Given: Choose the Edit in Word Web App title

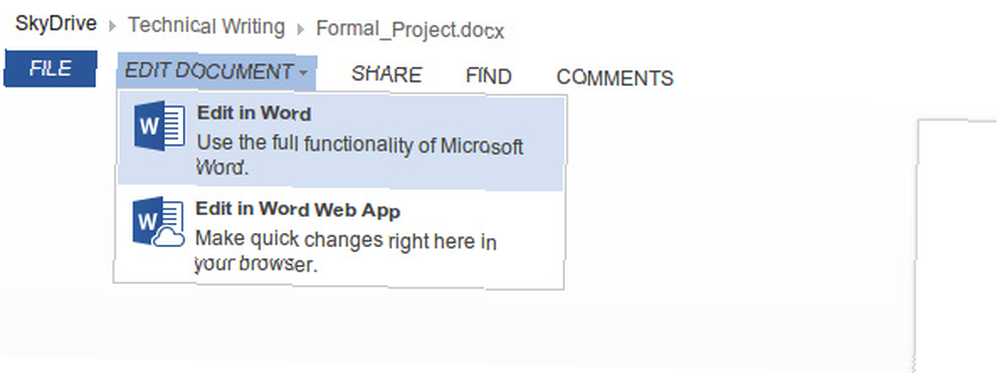Looking at the screenshot, I should pos(297,209).
